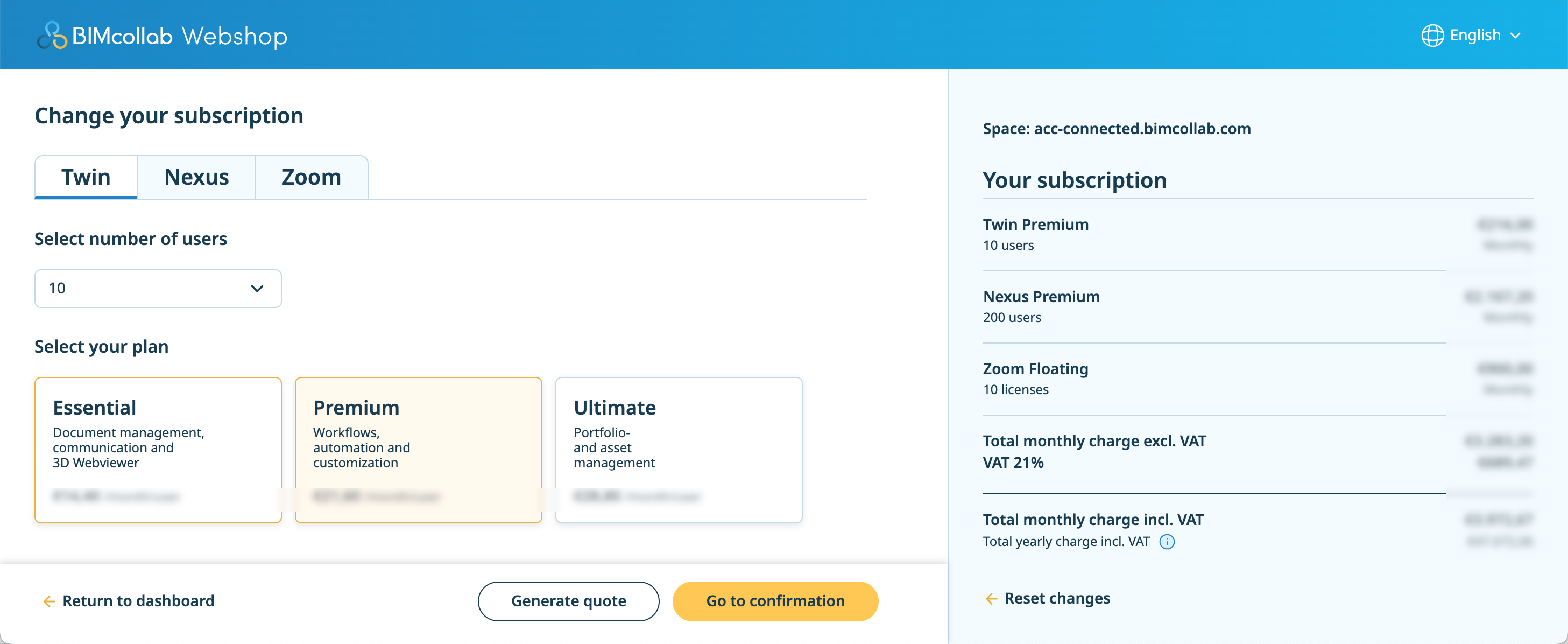Select the Ultimate plan card
This screenshot has height=644, width=1568.
[x=679, y=450]
